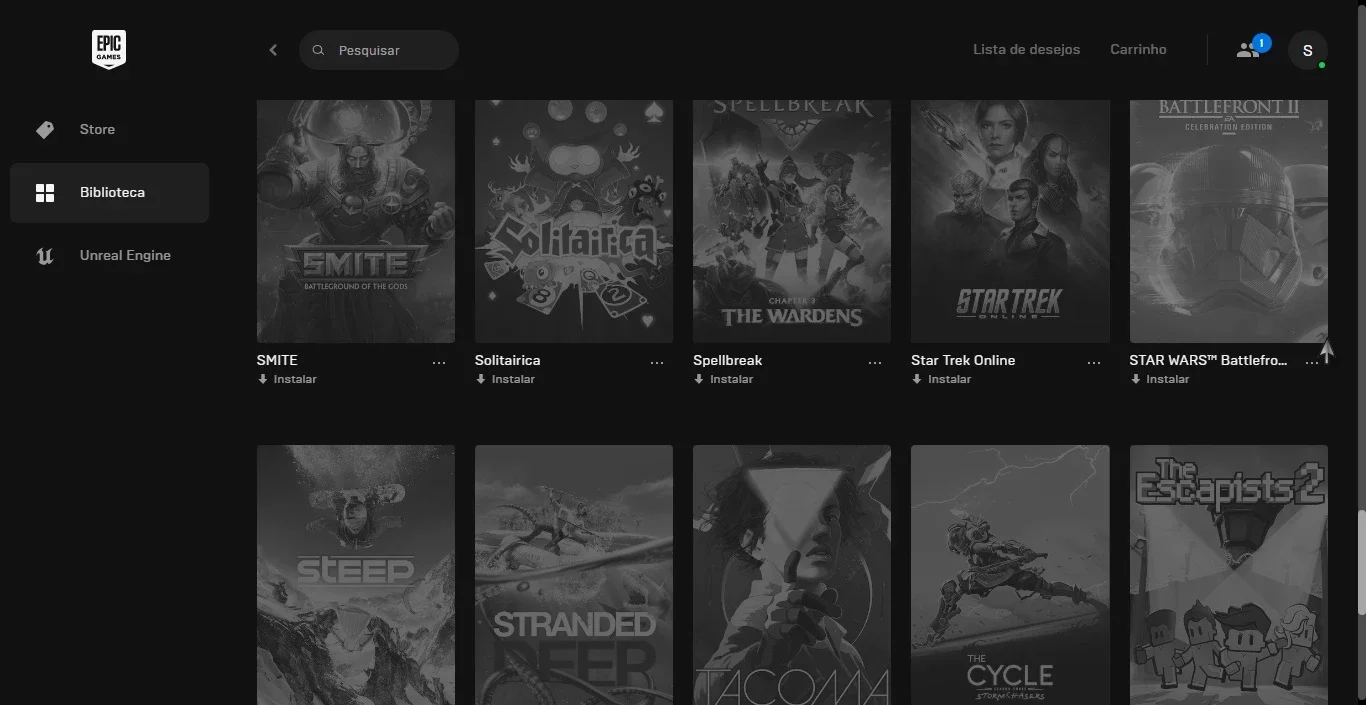The height and width of the screenshot is (705, 1366).
Task: Open three-dot menu for STAR WARS Battlefront
Action: coord(1311,363)
